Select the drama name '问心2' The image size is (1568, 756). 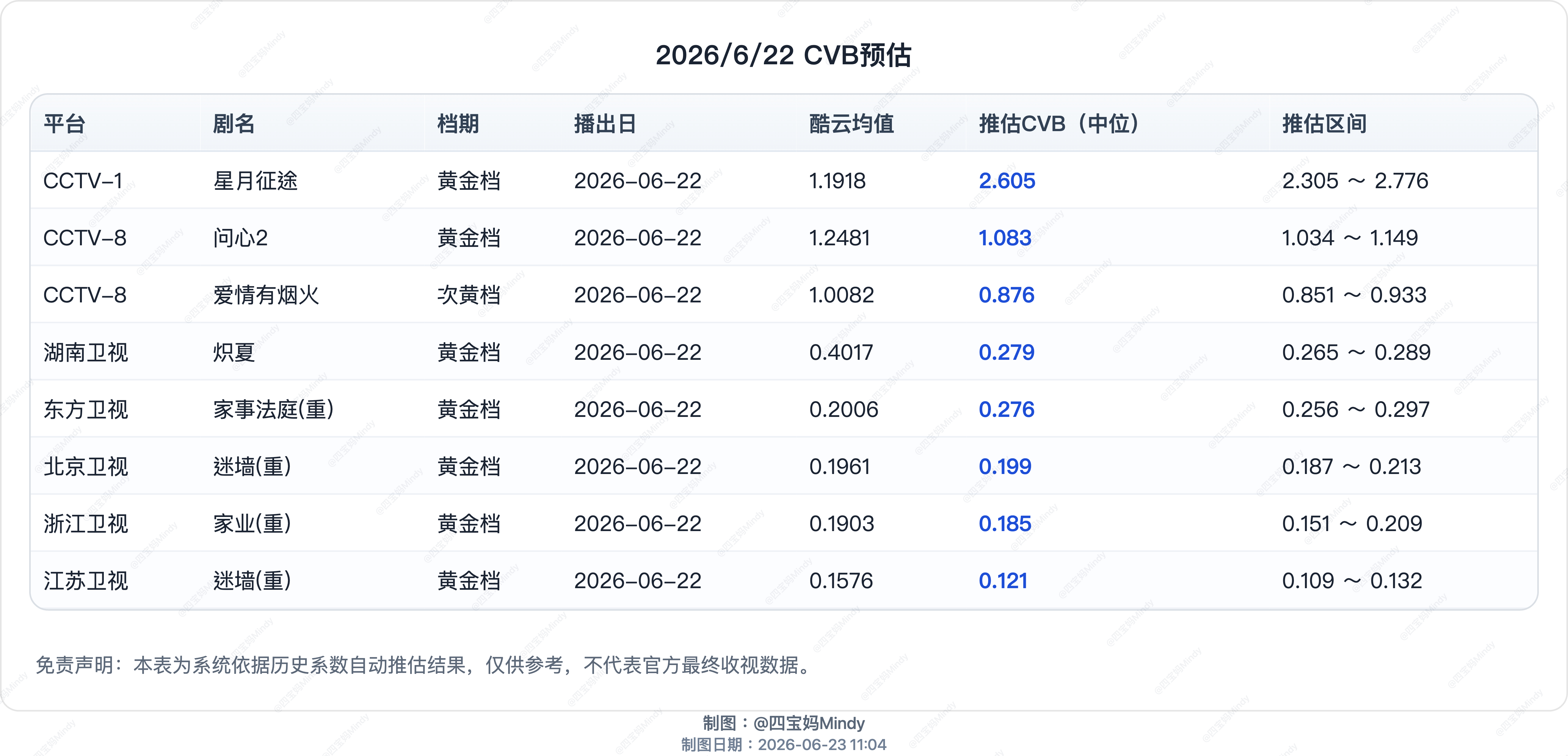(x=241, y=238)
